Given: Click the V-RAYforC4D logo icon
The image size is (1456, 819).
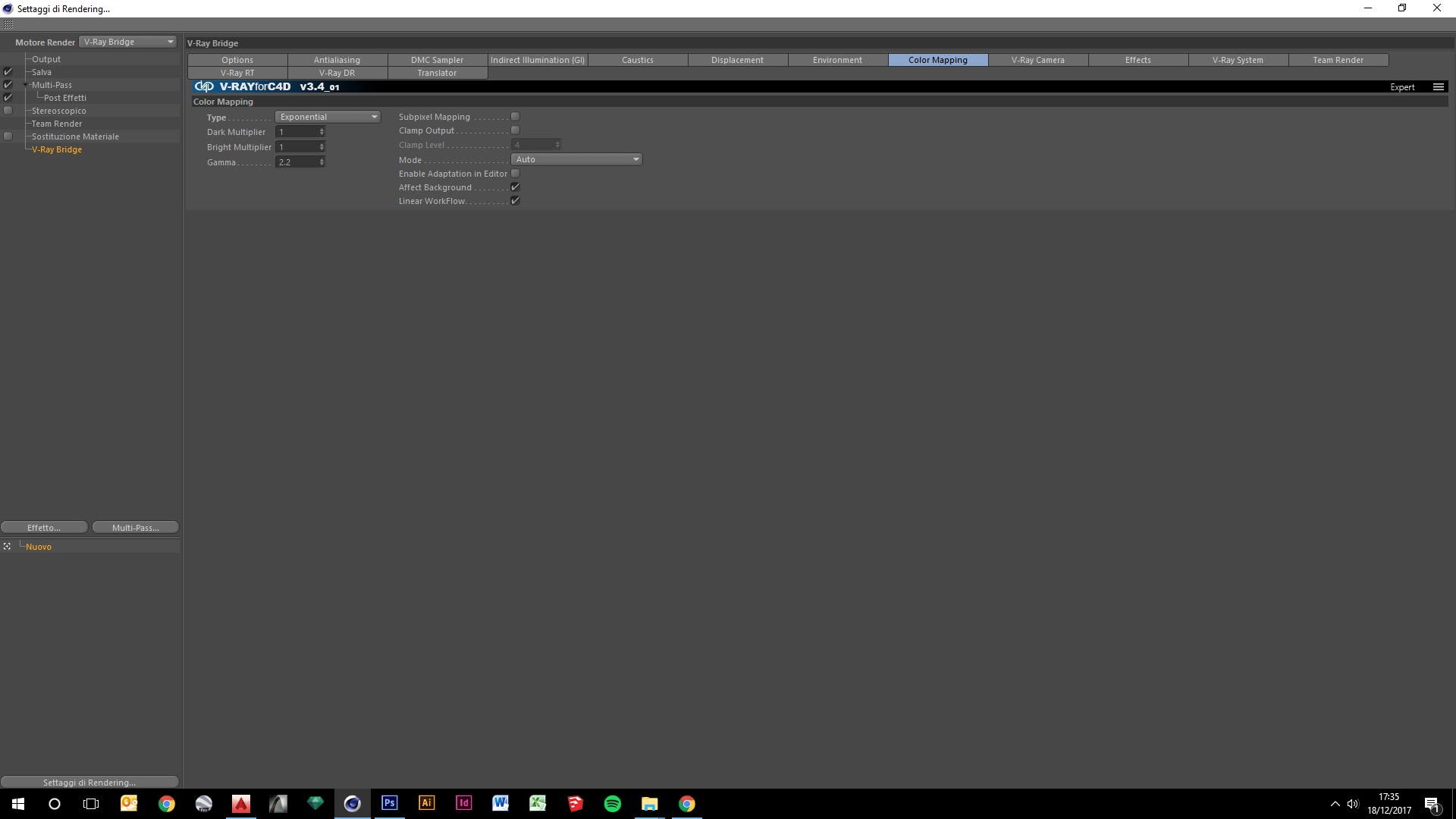Looking at the screenshot, I should 204,86.
